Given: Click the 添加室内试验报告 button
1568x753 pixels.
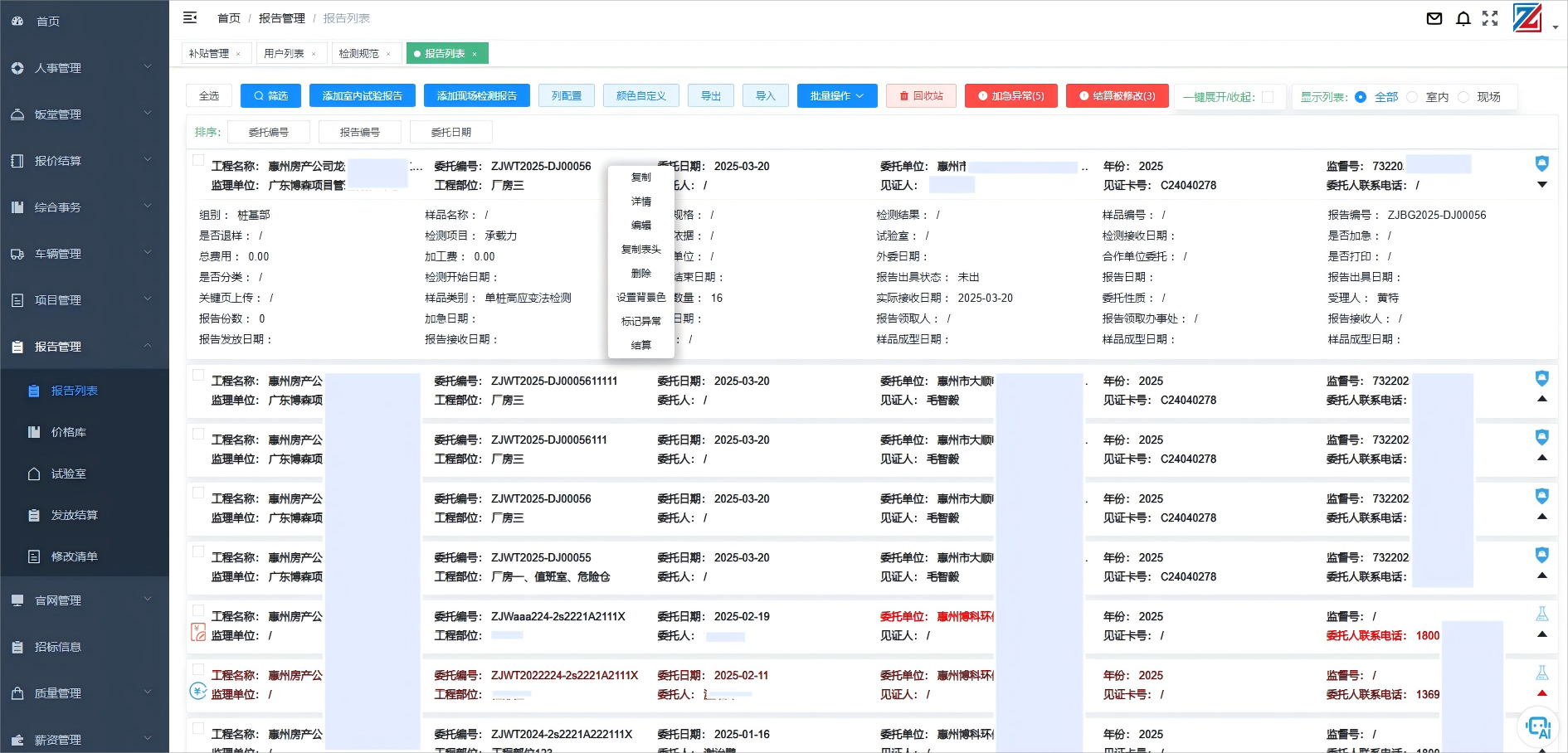Looking at the screenshot, I should pos(363,95).
